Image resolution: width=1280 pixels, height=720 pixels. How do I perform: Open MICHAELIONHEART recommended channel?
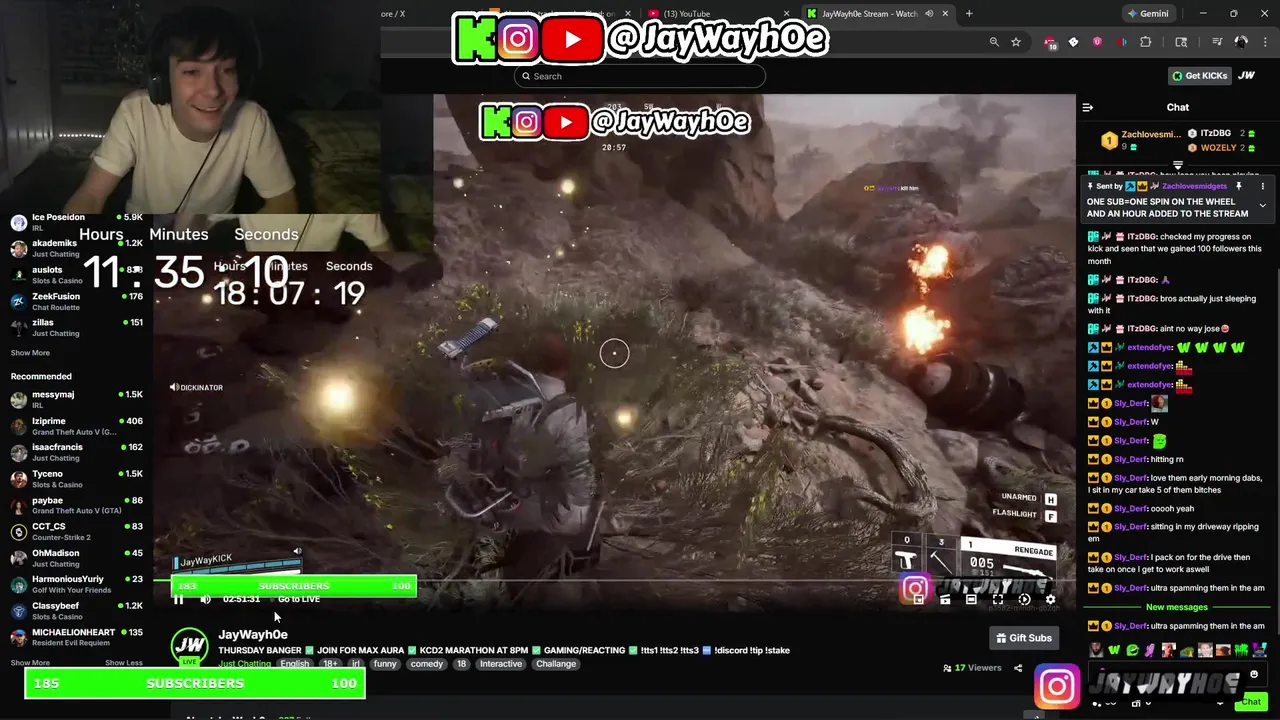(x=77, y=637)
